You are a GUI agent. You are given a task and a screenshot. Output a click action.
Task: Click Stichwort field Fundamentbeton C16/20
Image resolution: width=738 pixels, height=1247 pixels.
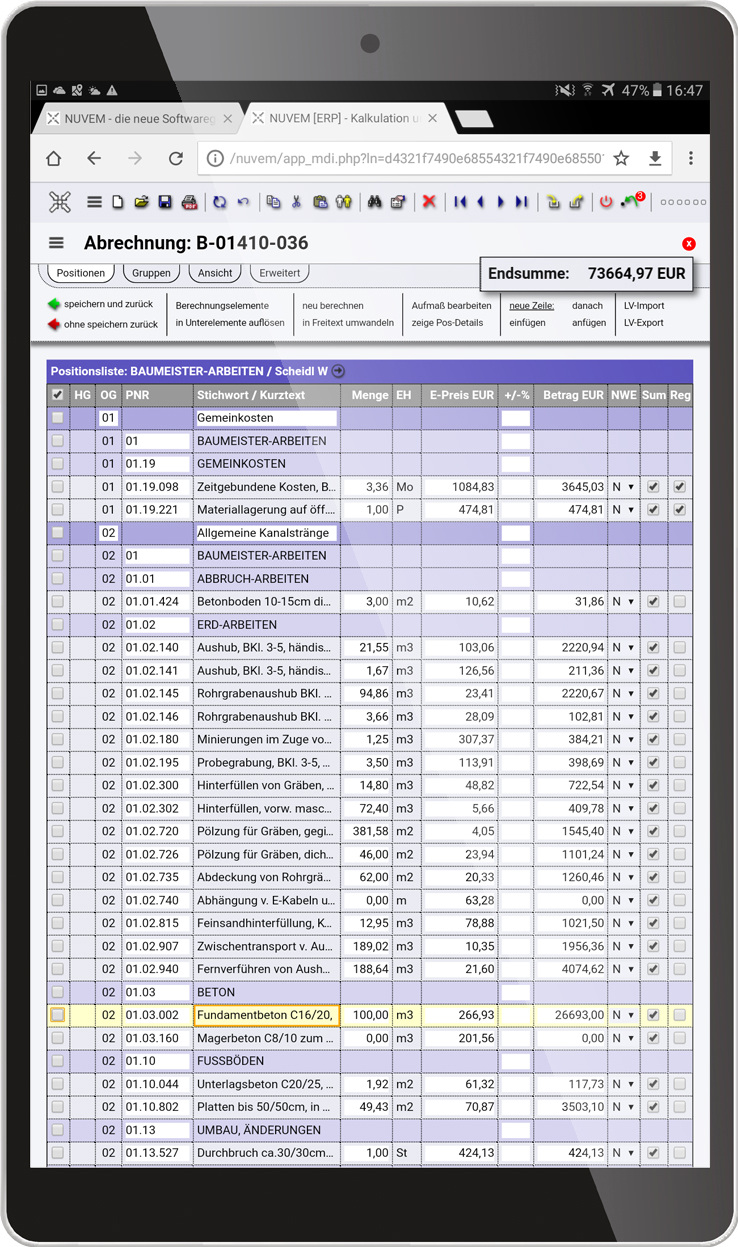267,1015
